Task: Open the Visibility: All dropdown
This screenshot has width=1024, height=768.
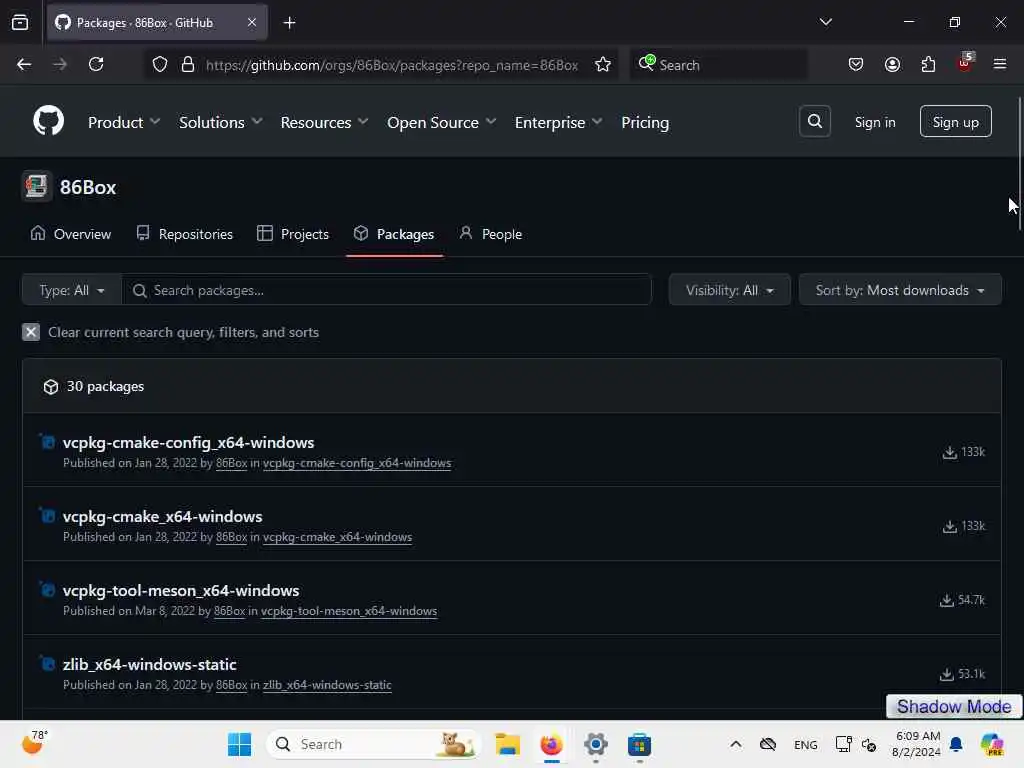Action: 729,290
